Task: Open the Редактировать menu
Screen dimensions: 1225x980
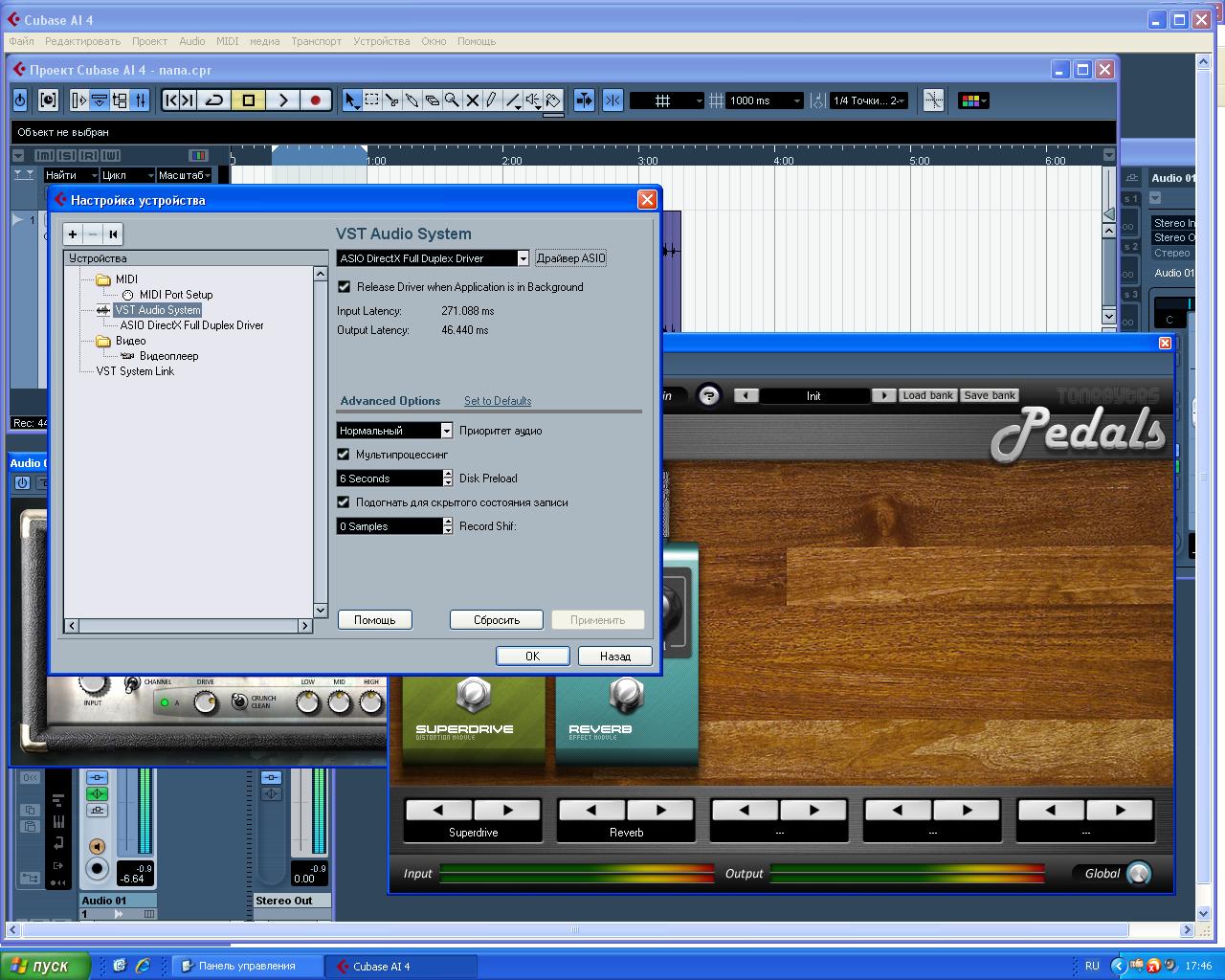Action: [x=82, y=41]
